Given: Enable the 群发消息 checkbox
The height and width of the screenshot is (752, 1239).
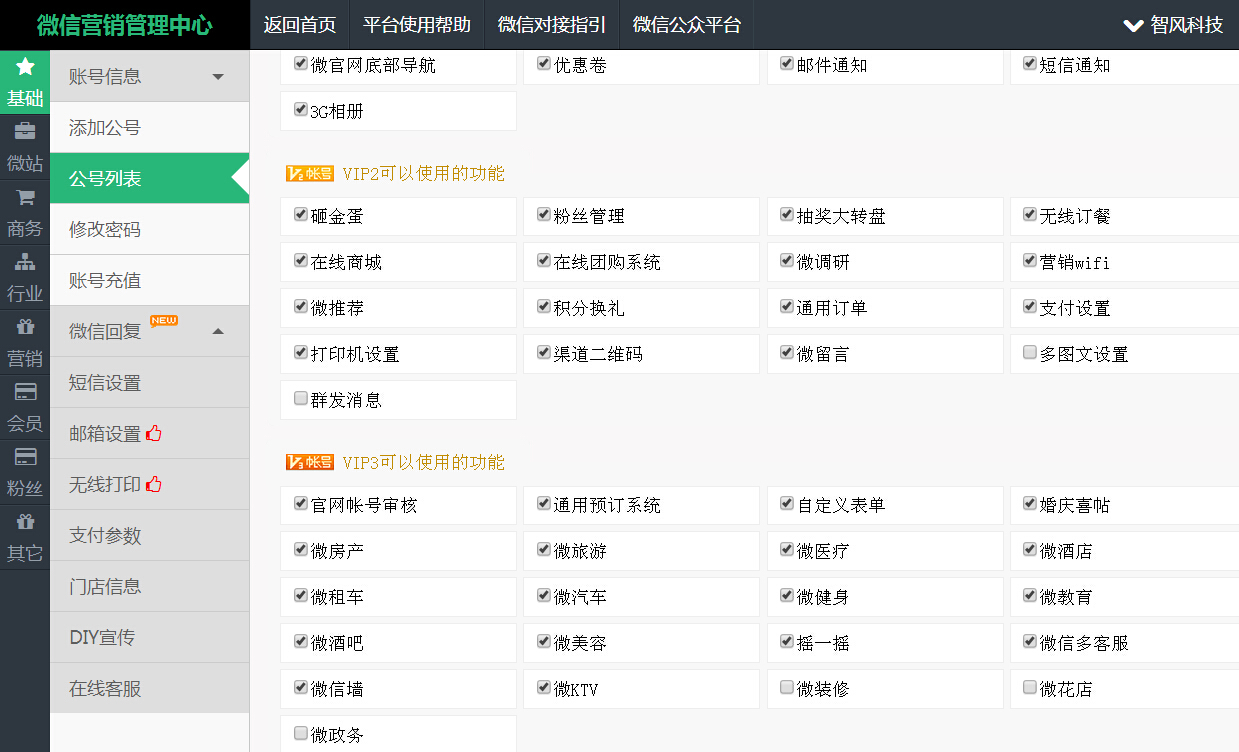Looking at the screenshot, I should tap(301, 399).
